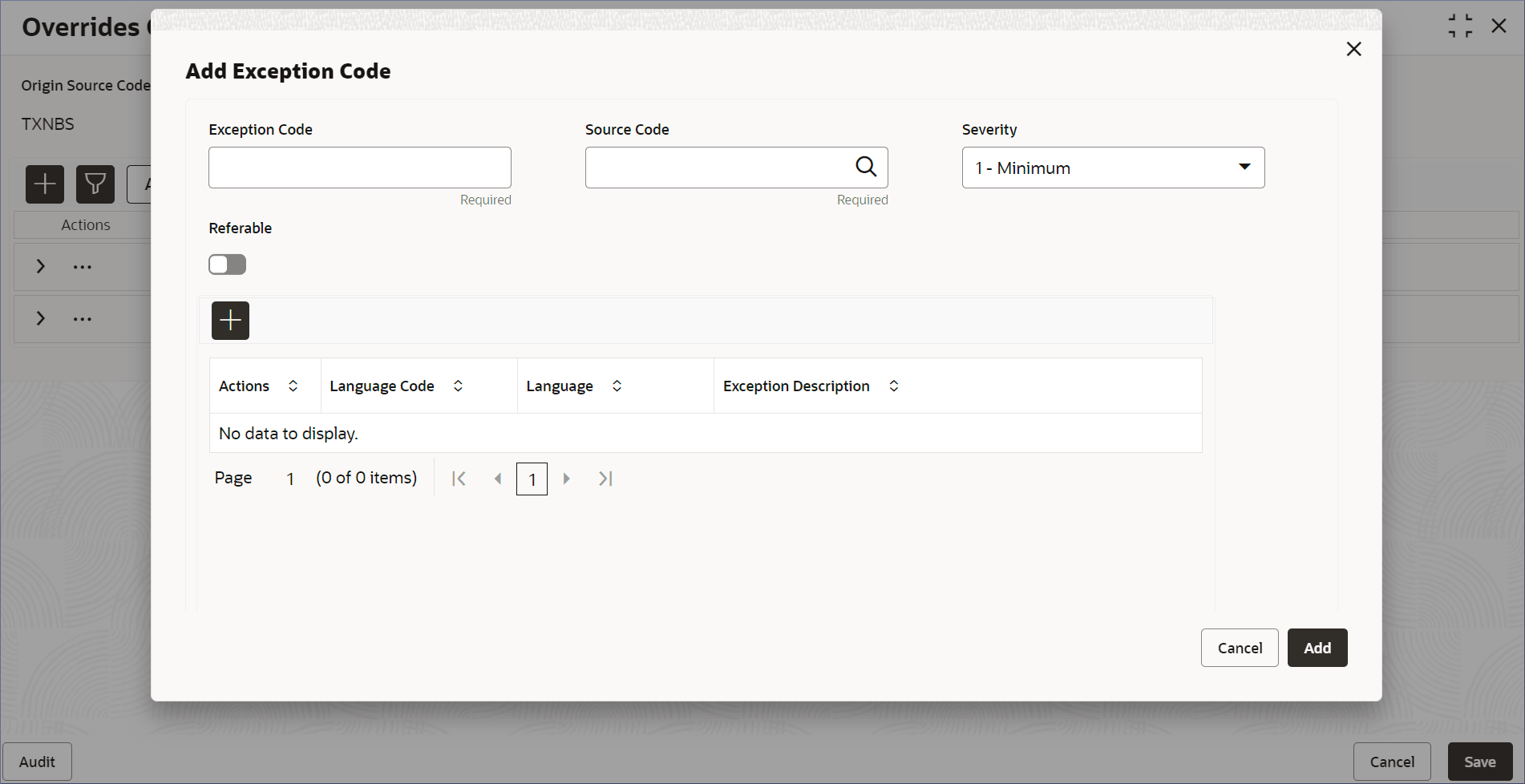Click the next page arrow
This screenshot has height=784, width=1525.
(566, 479)
